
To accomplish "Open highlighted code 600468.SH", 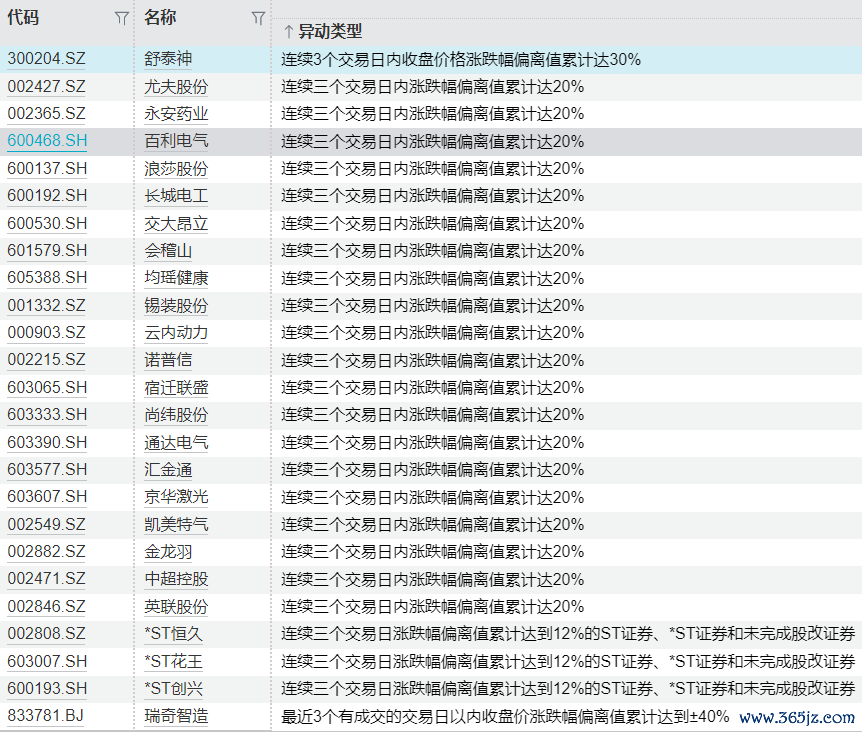I will pyautogui.click(x=47, y=141).
